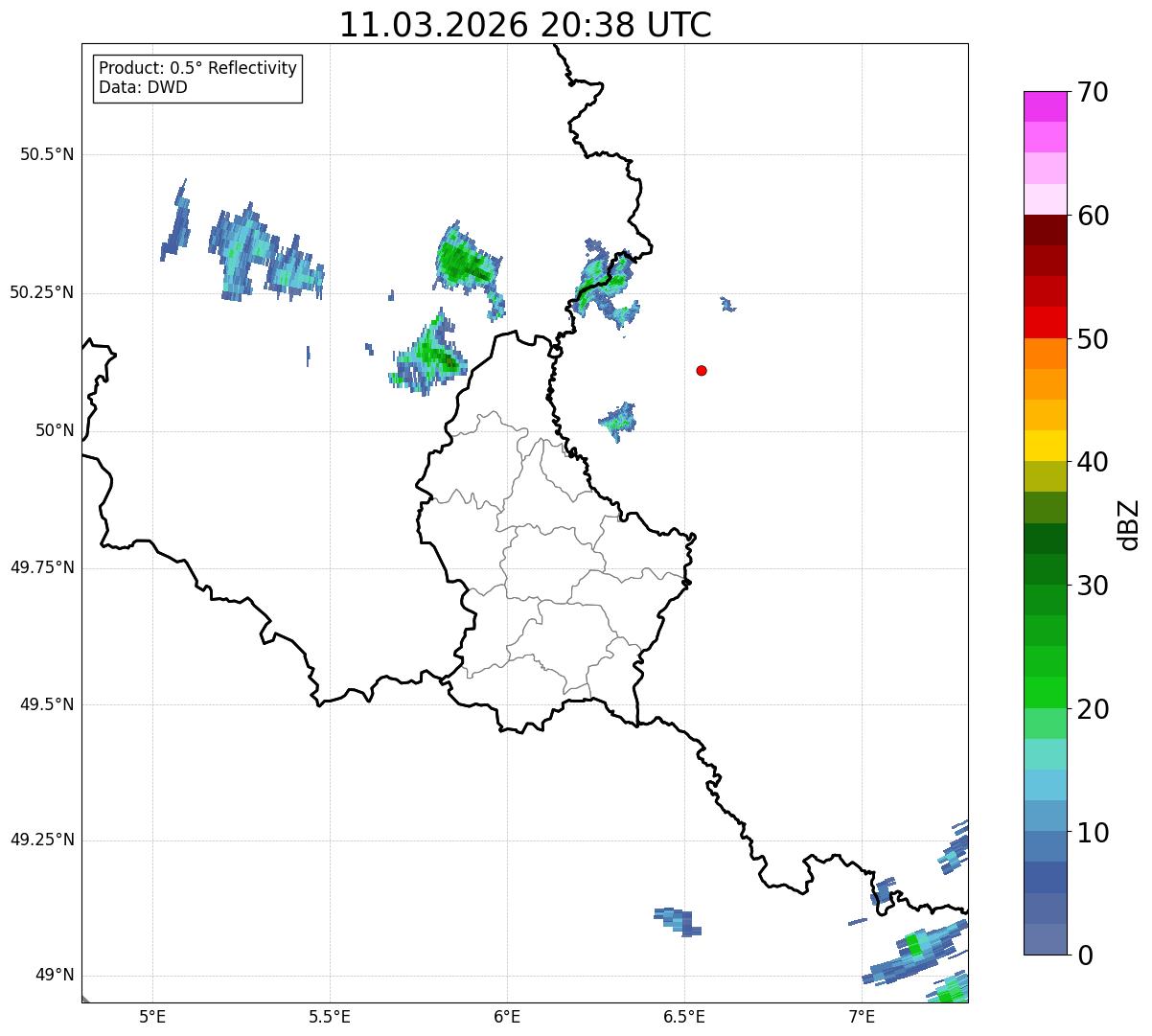Screen dimensions: 1152x1036
Task: Click the 7°E longitude label
Action: (x=862, y=1016)
